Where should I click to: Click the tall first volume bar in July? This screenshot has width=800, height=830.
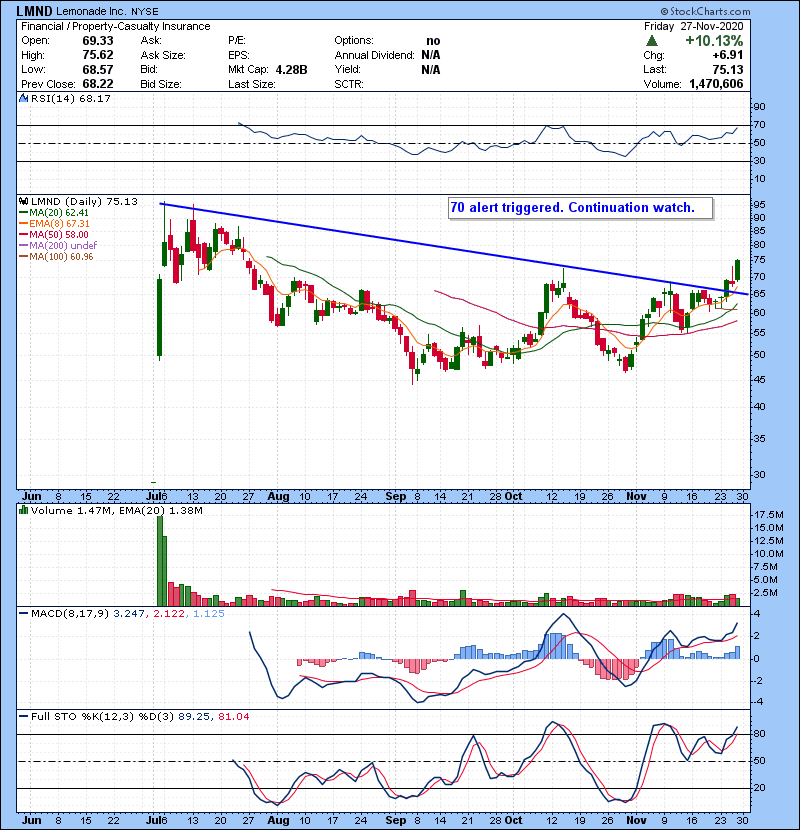point(160,561)
